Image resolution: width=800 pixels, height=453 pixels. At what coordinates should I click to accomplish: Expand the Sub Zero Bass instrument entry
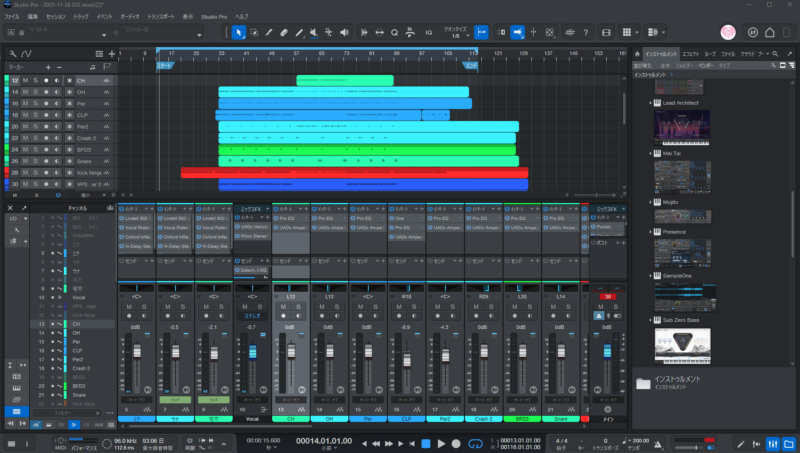pos(651,319)
